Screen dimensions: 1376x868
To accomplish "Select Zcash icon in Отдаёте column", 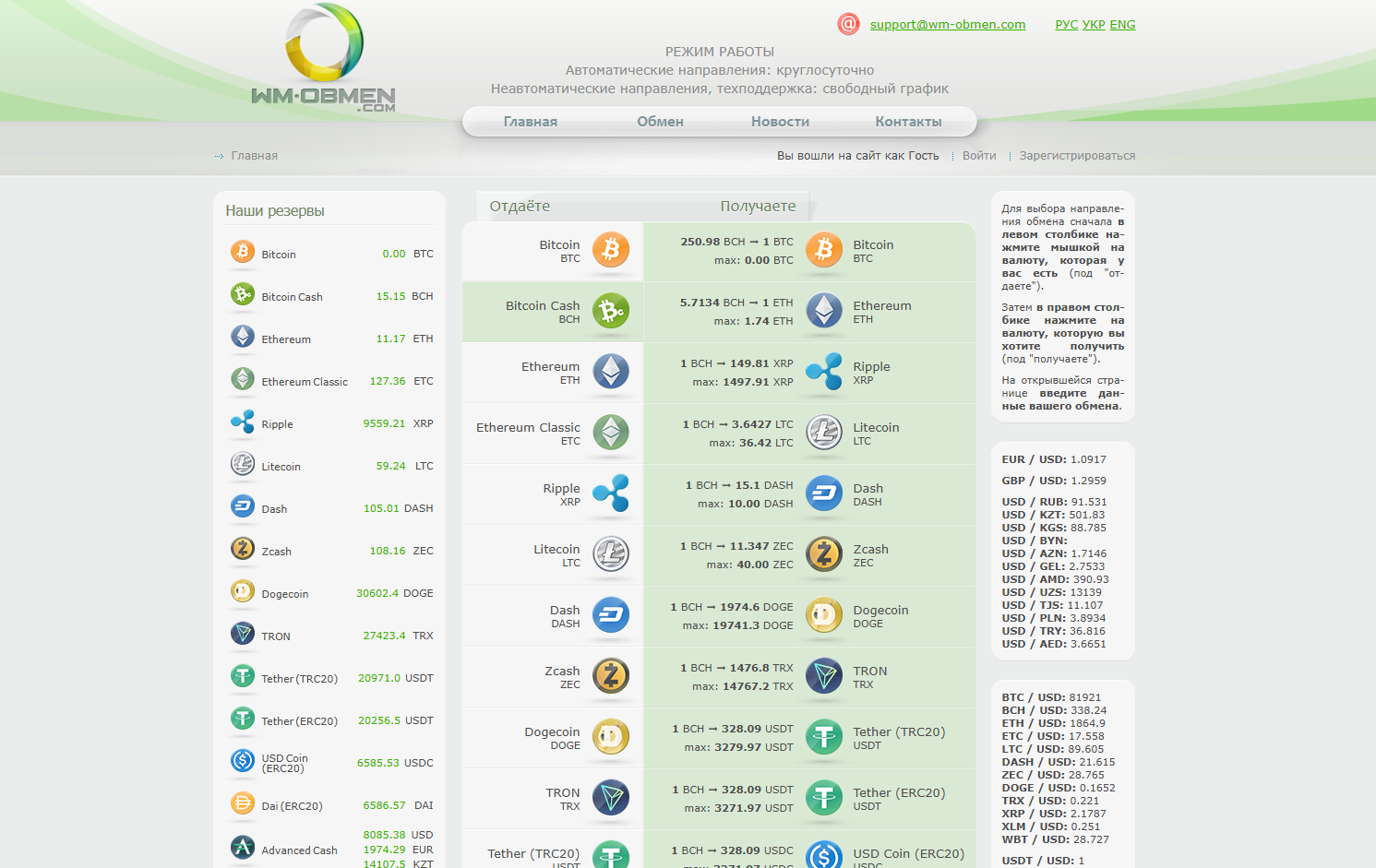I will (x=611, y=676).
